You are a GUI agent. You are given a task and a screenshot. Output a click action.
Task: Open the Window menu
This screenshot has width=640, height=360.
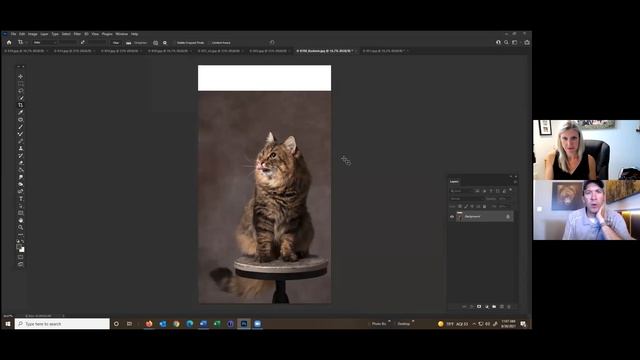coord(122,34)
